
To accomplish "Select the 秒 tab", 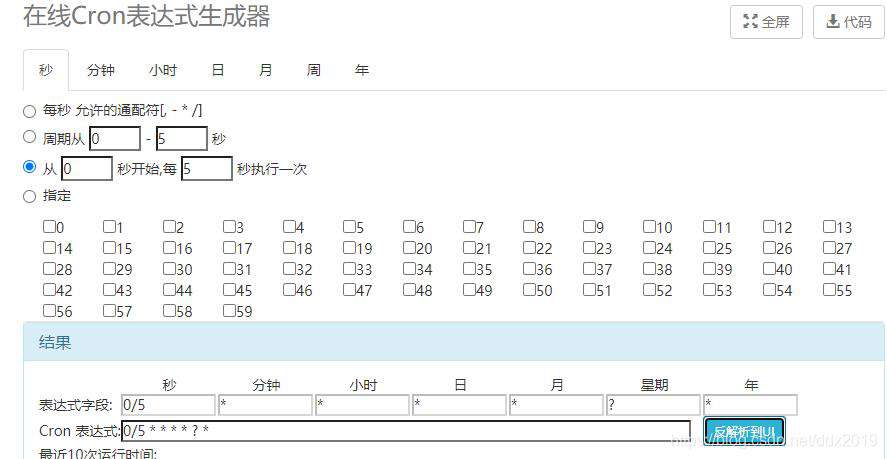I will (46, 70).
